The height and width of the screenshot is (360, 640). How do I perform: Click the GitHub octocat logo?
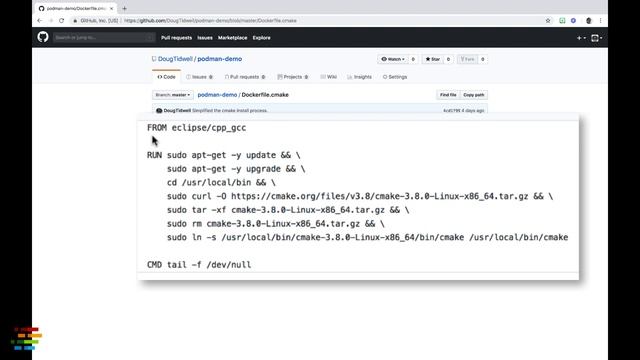click(x=43, y=37)
